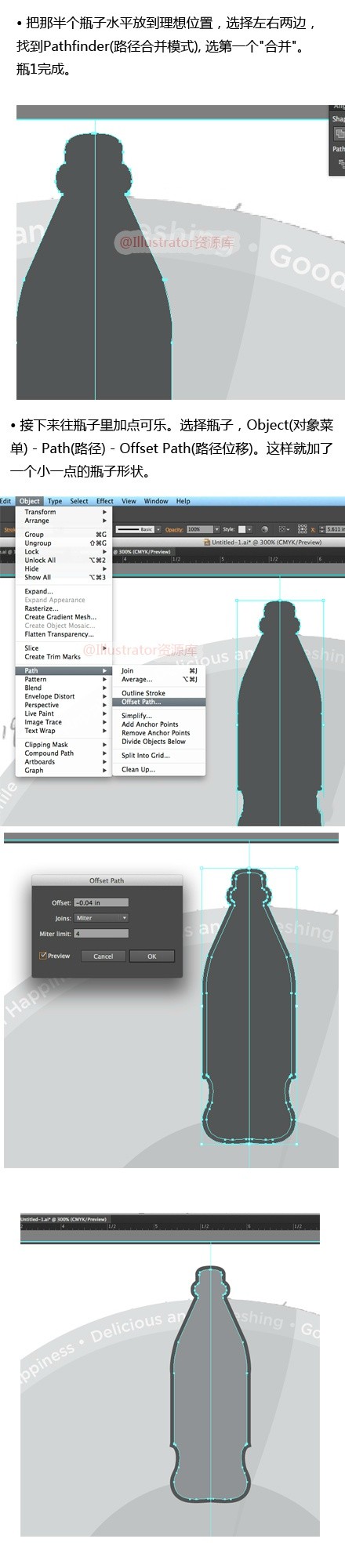This screenshot has width=345, height=1568.
Task: Expand the Live Paint submenu
Action: click(64, 713)
